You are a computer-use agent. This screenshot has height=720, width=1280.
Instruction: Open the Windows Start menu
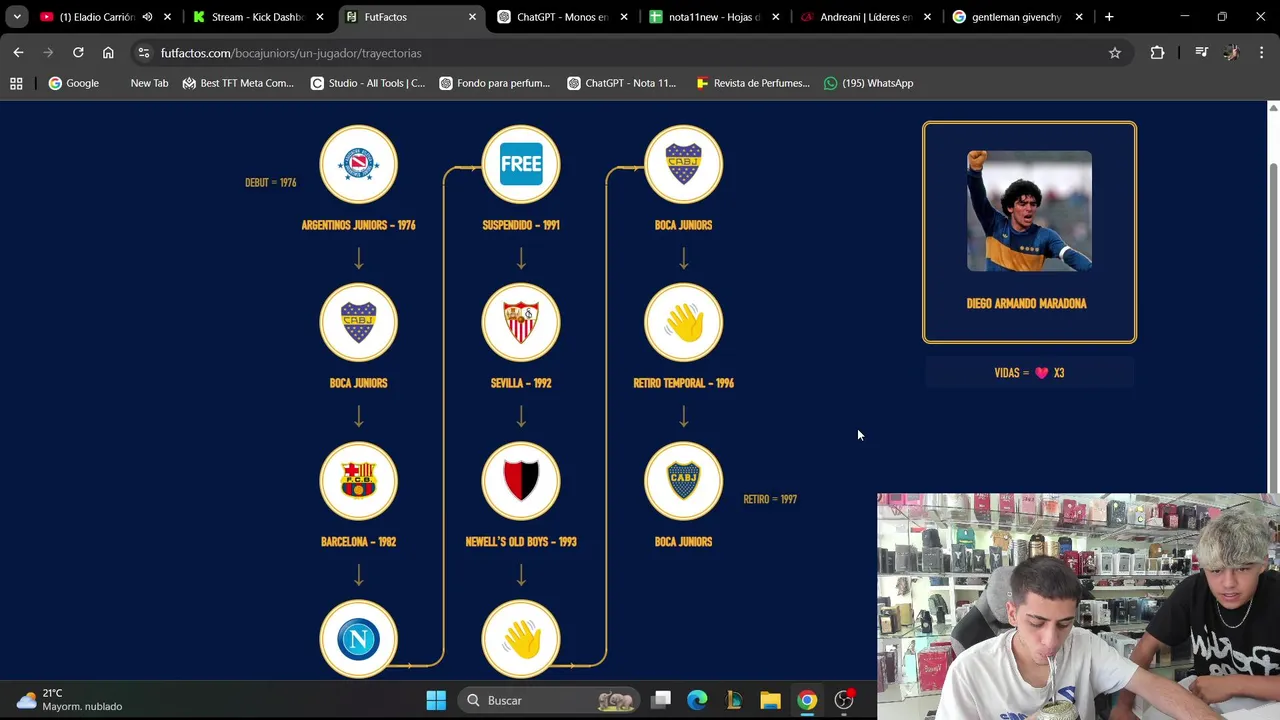click(436, 700)
